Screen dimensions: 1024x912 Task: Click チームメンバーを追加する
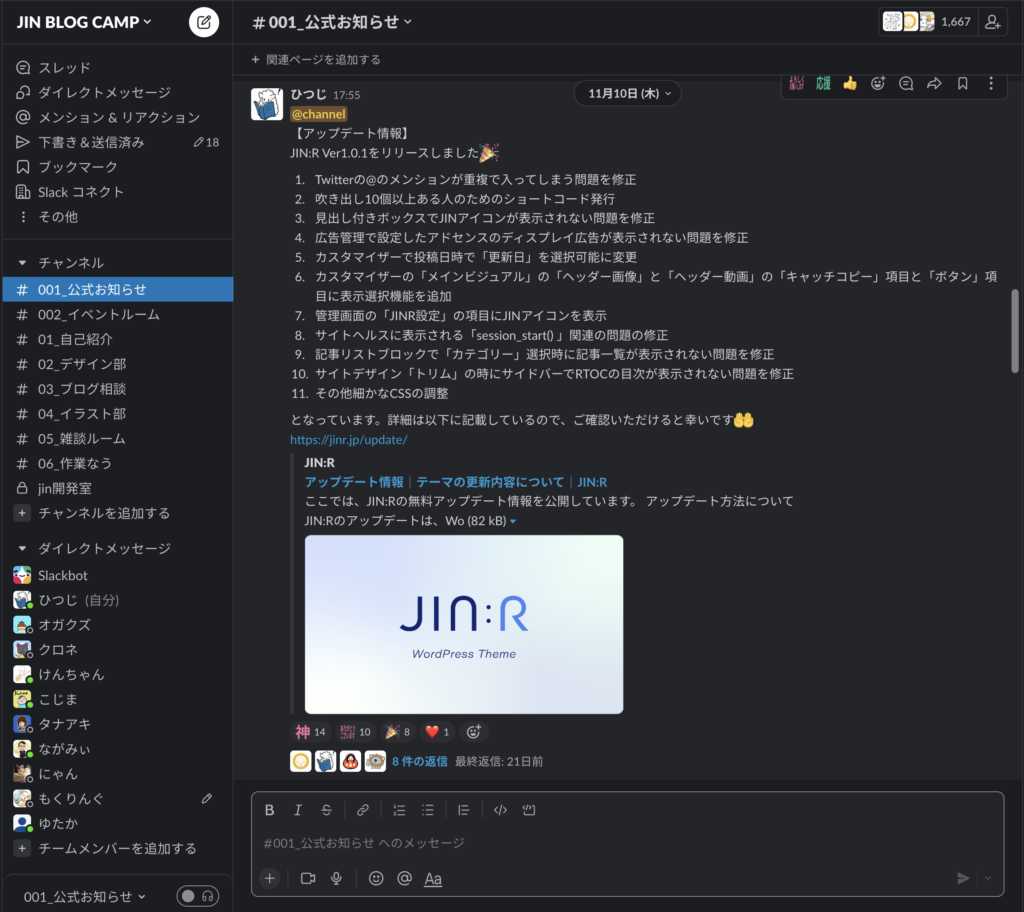[x=118, y=849]
